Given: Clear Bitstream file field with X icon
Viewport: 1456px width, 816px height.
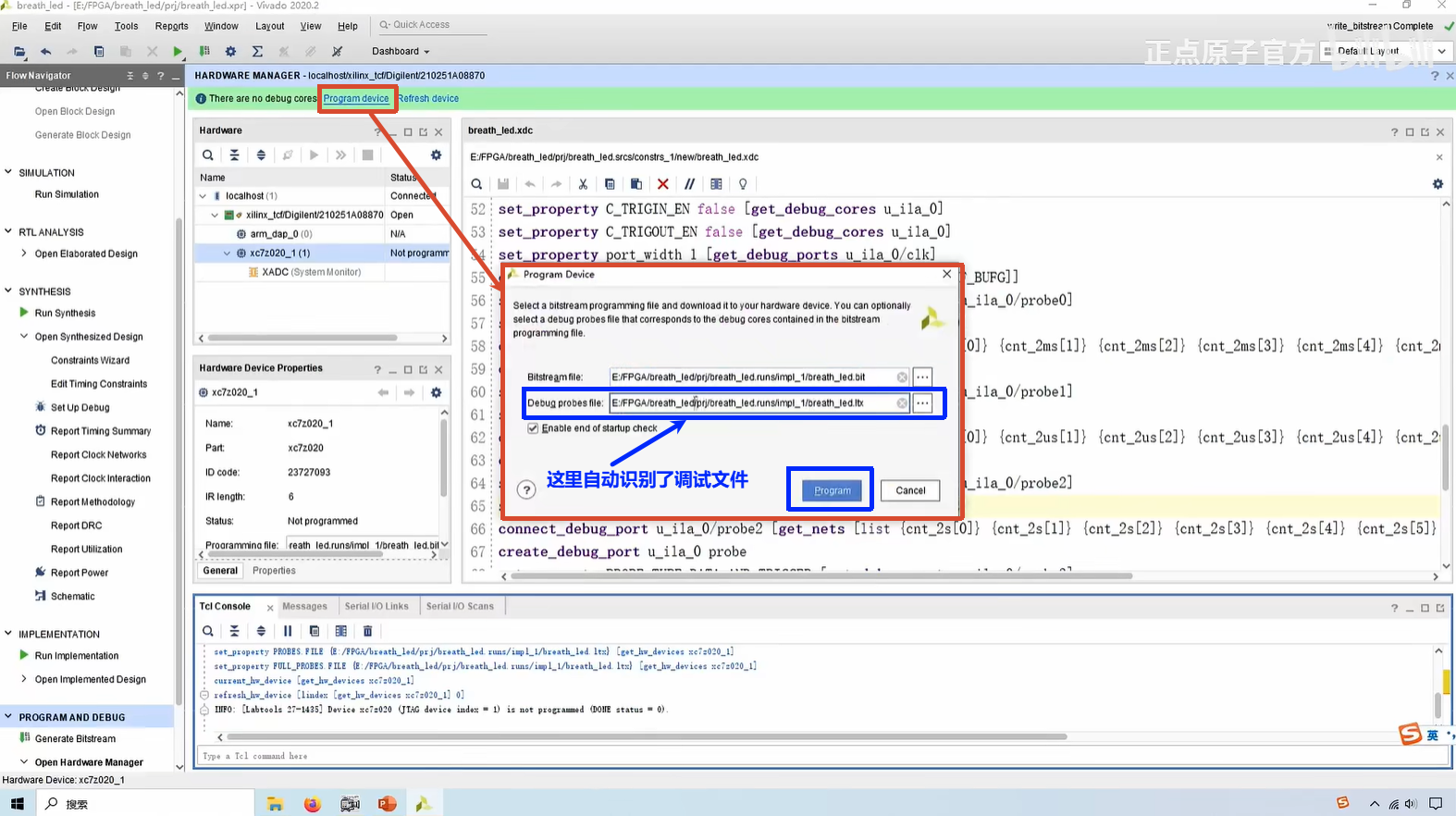Looking at the screenshot, I should (902, 377).
